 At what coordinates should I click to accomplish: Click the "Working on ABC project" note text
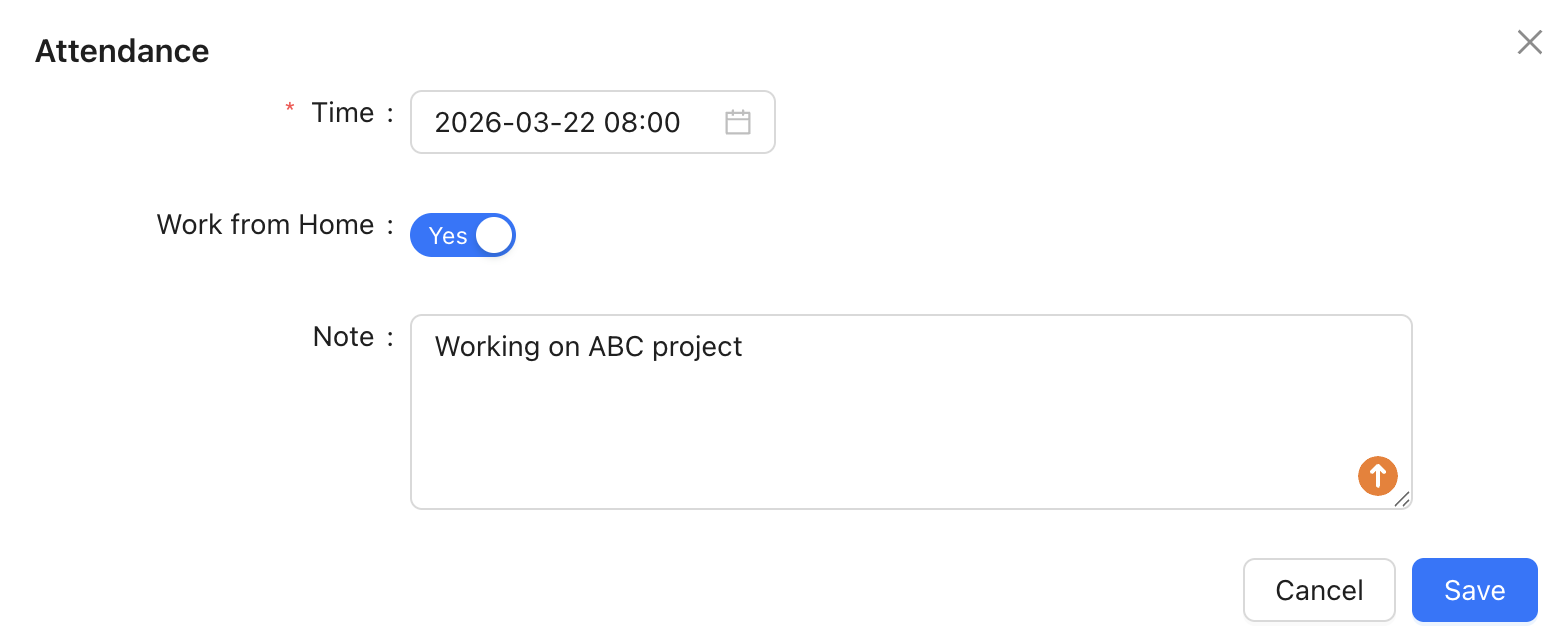588,347
